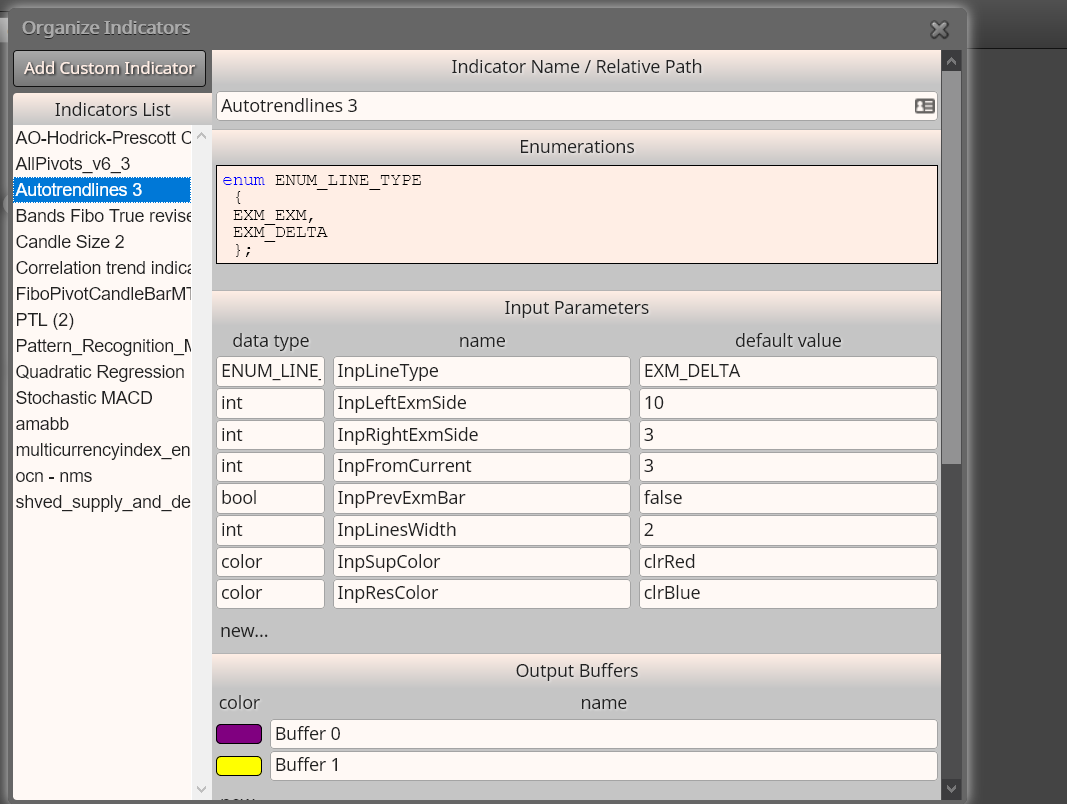Click the Indicator Name path field
The height and width of the screenshot is (804, 1067).
click(576, 106)
